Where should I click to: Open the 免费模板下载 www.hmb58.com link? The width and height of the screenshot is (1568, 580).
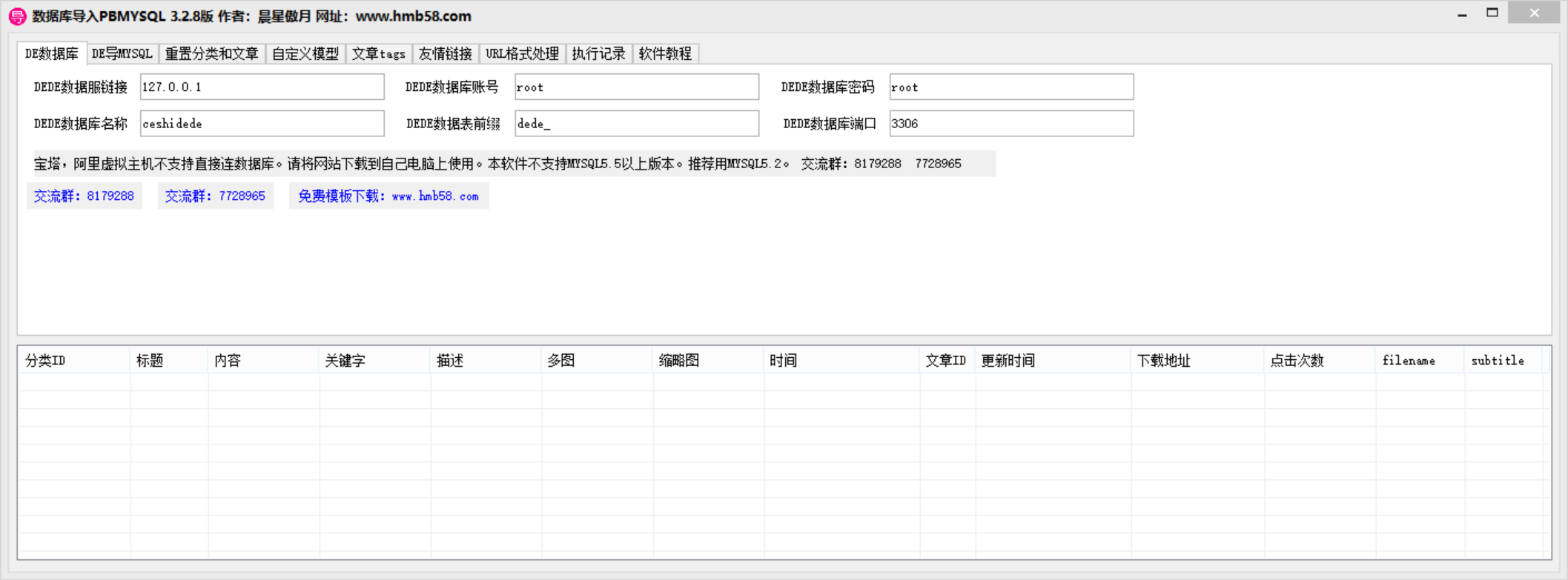pyautogui.click(x=389, y=196)
